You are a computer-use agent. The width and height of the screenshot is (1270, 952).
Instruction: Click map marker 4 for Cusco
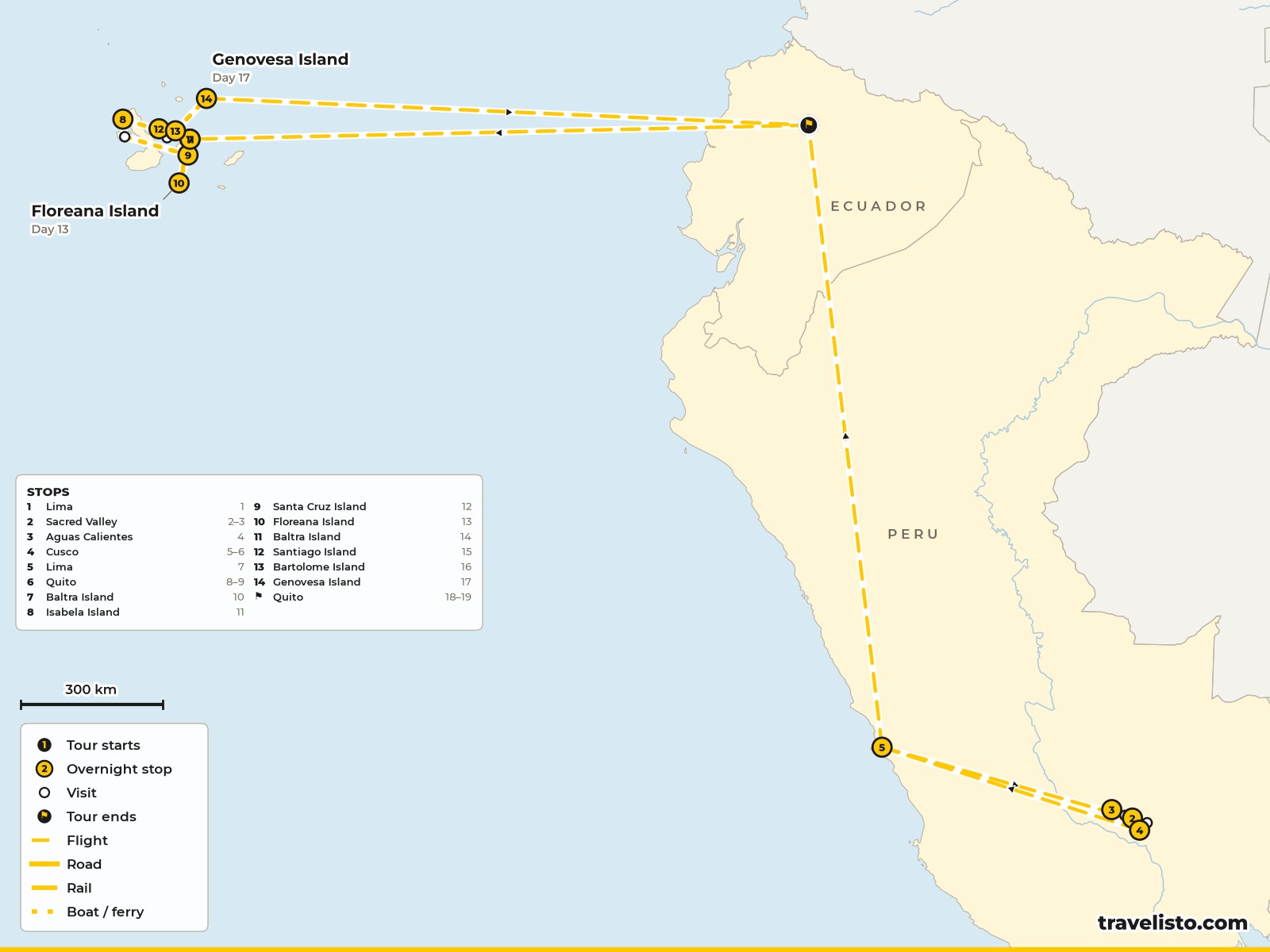[x=1139, y=831]
